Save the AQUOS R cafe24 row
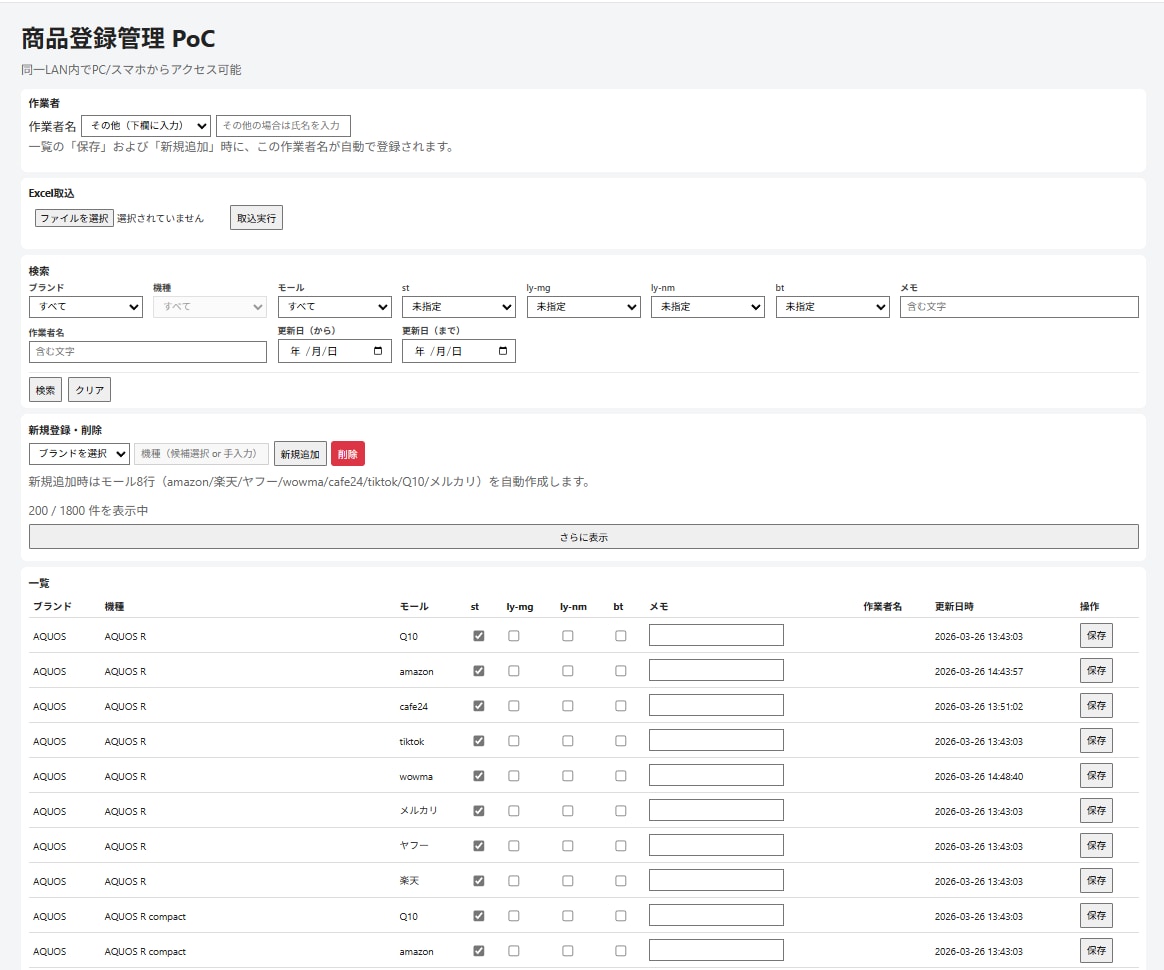Image resolution: width=1164 pixels, height=970 pixels. pos(1096,705)
